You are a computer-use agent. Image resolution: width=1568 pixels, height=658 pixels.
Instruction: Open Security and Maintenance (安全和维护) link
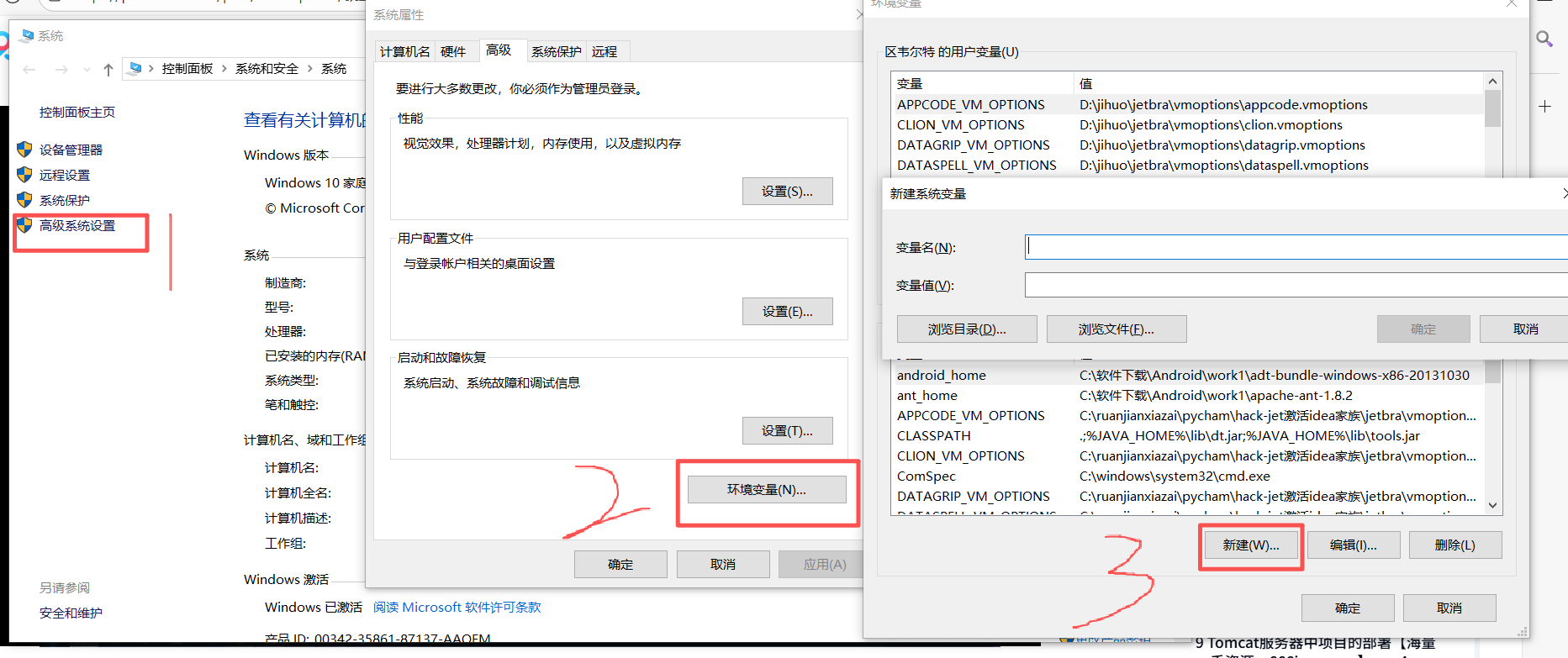coord(71,613)
